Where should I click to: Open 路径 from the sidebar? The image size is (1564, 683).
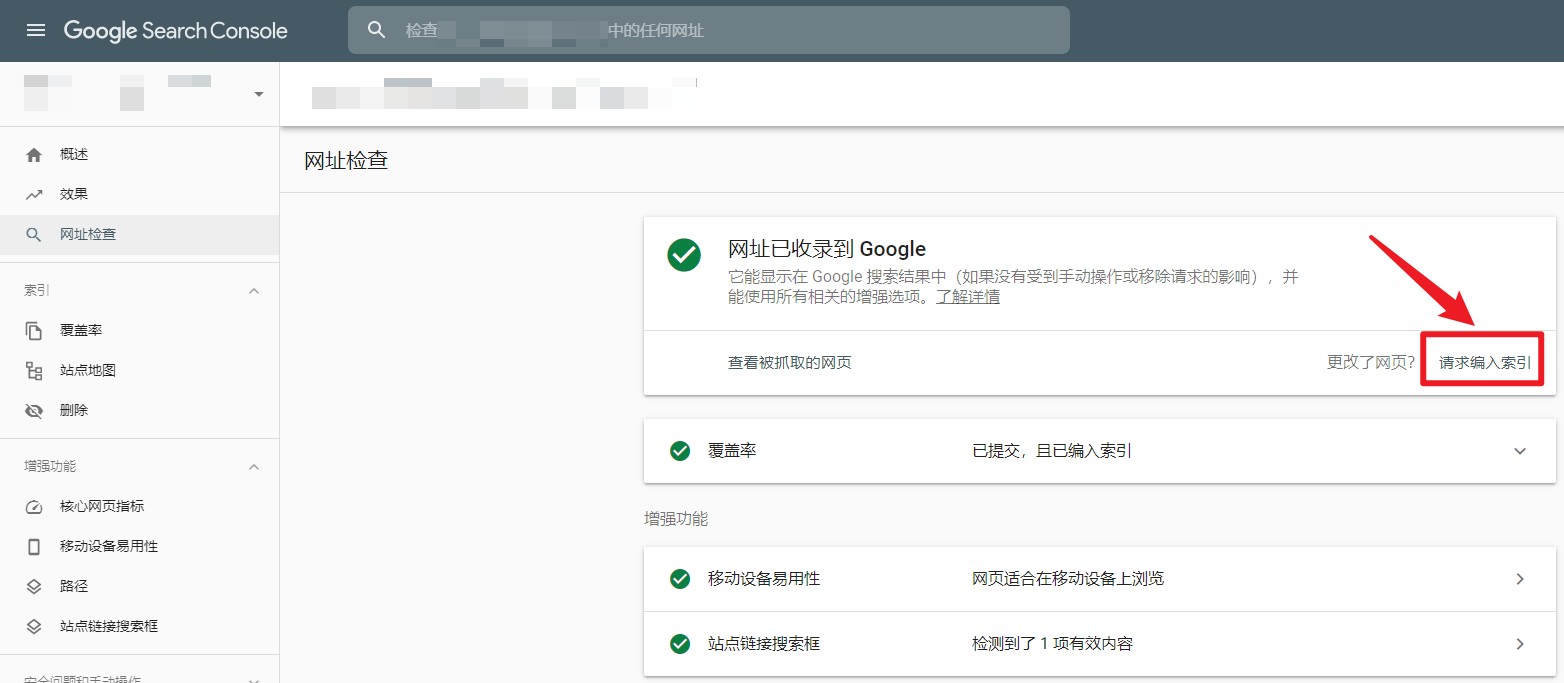tap(140, 587)
